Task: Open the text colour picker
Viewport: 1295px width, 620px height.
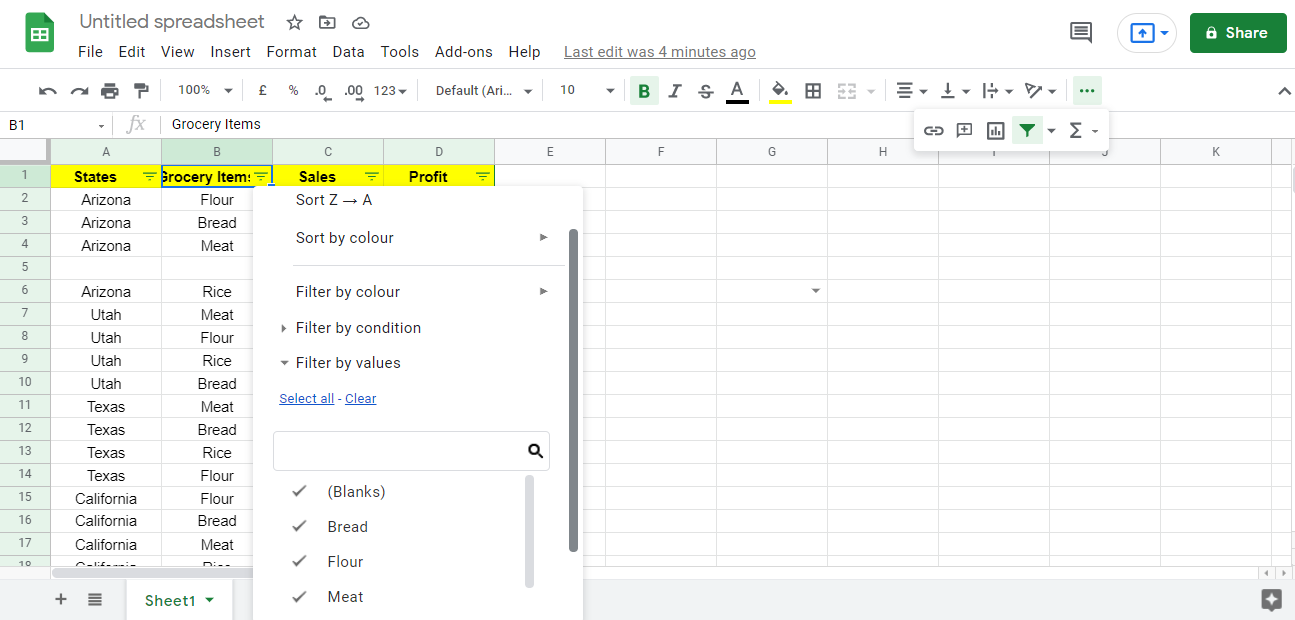Action: (737, 91)
